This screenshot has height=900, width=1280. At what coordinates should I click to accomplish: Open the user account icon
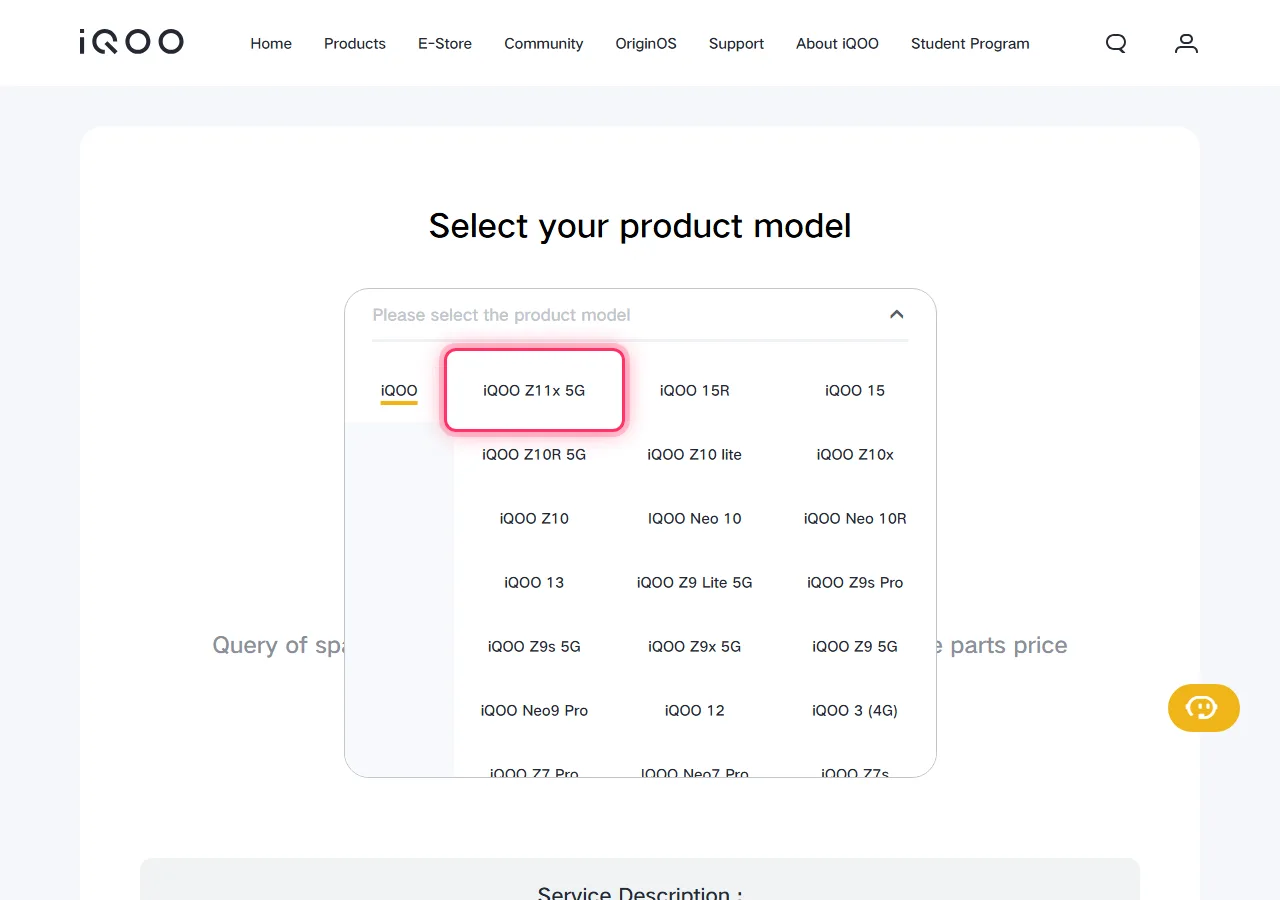click(1186, 43)
